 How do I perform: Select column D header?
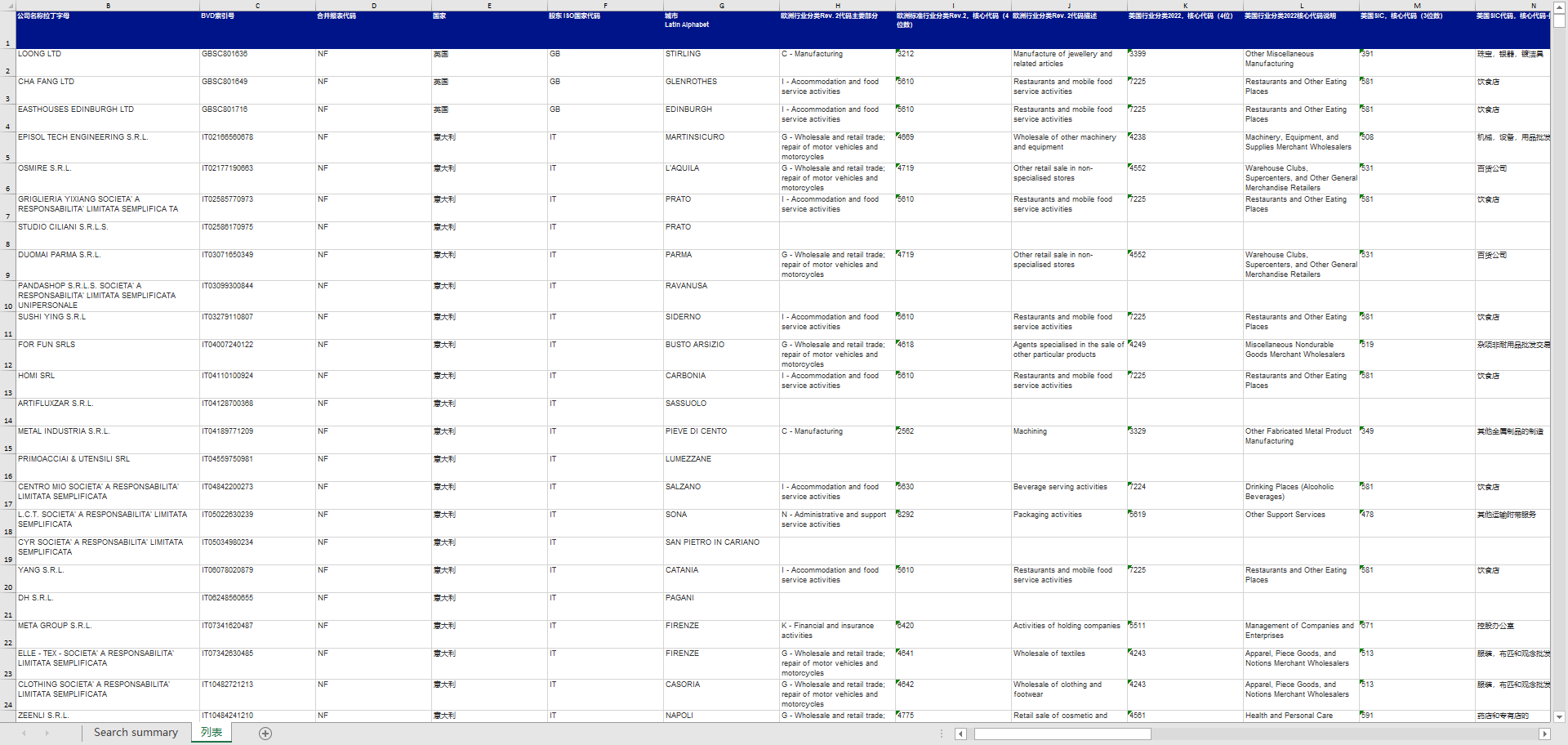[373, 6]
